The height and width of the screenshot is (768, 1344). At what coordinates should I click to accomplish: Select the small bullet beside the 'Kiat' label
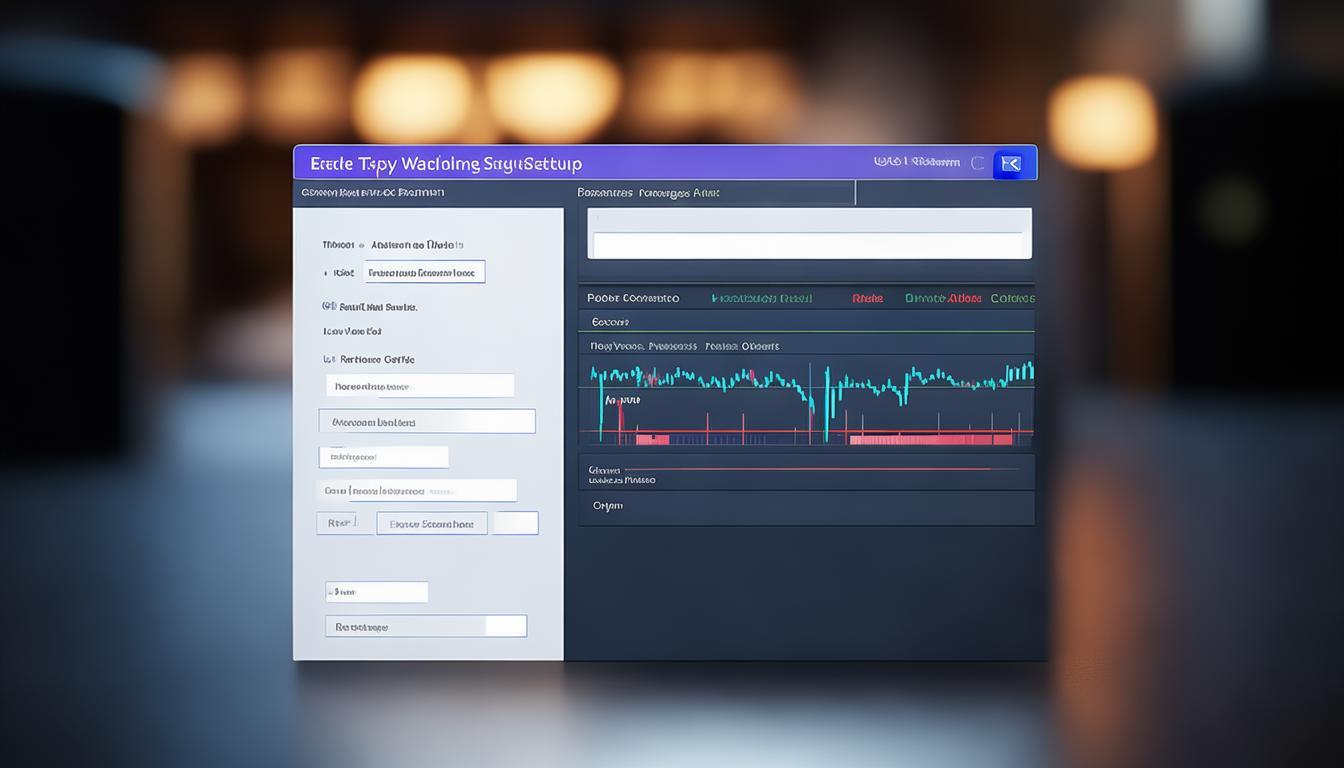(x=326, y=272)
